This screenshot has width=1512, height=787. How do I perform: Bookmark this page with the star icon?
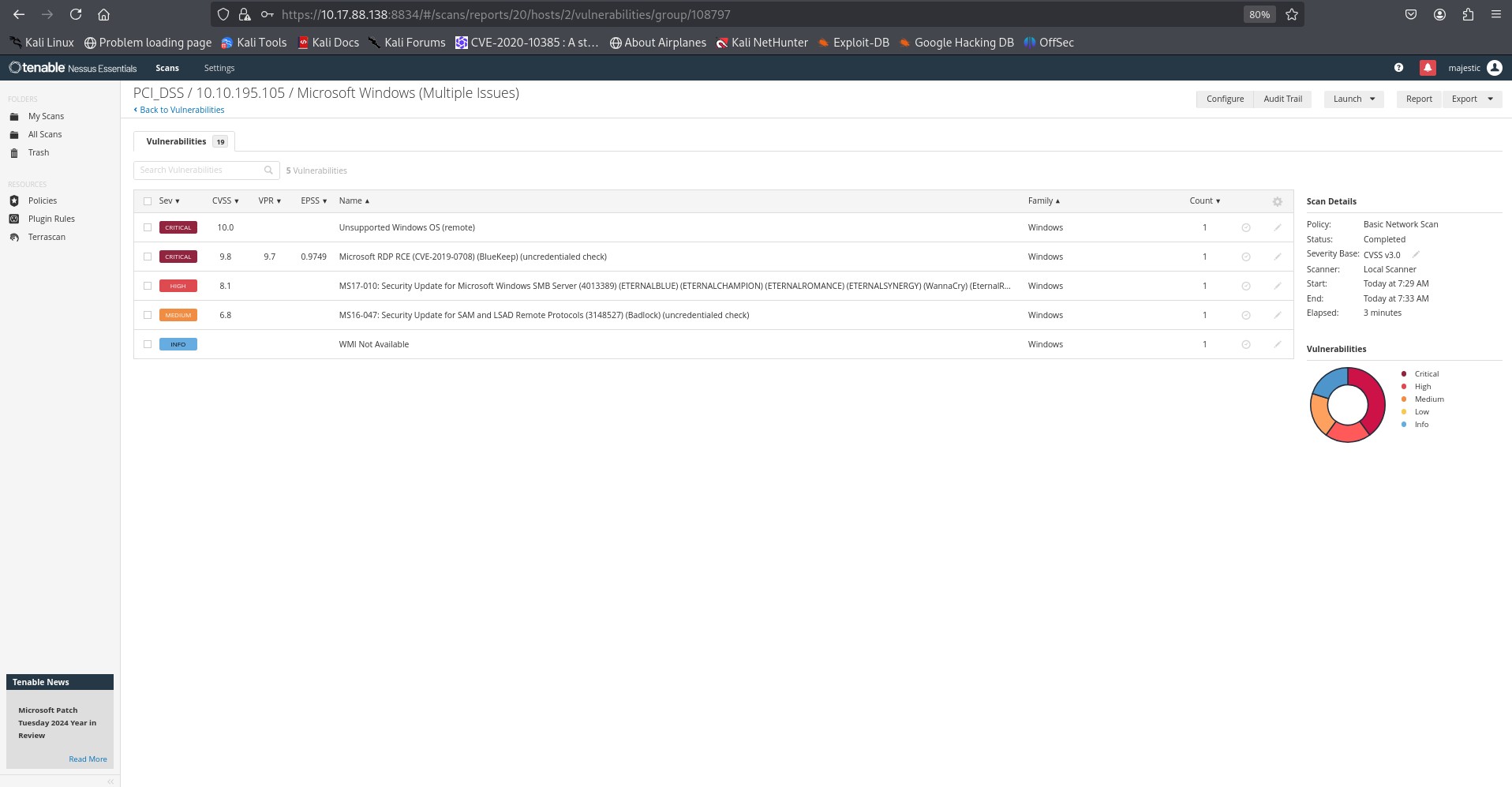1292,14
